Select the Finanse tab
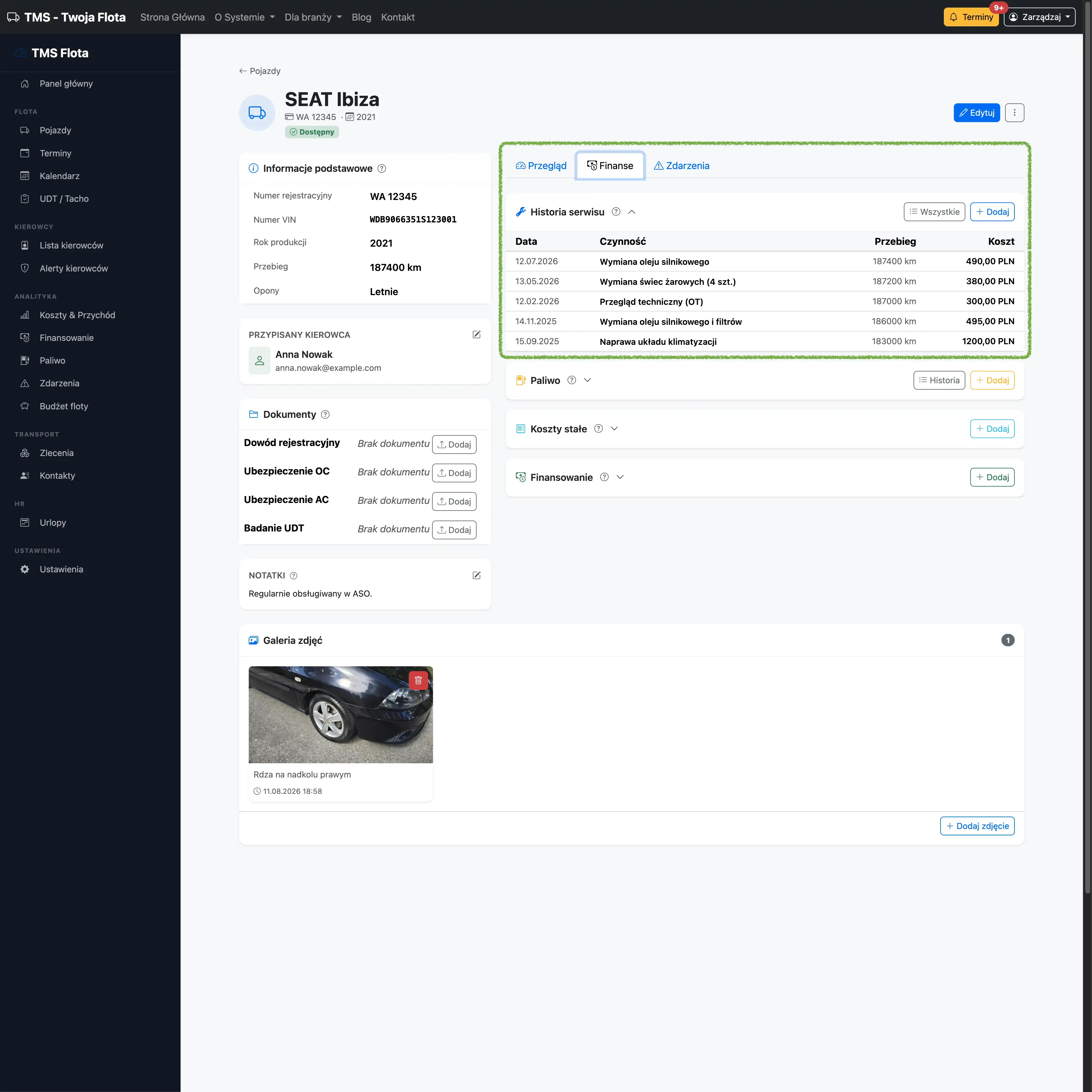 point(610,166)
